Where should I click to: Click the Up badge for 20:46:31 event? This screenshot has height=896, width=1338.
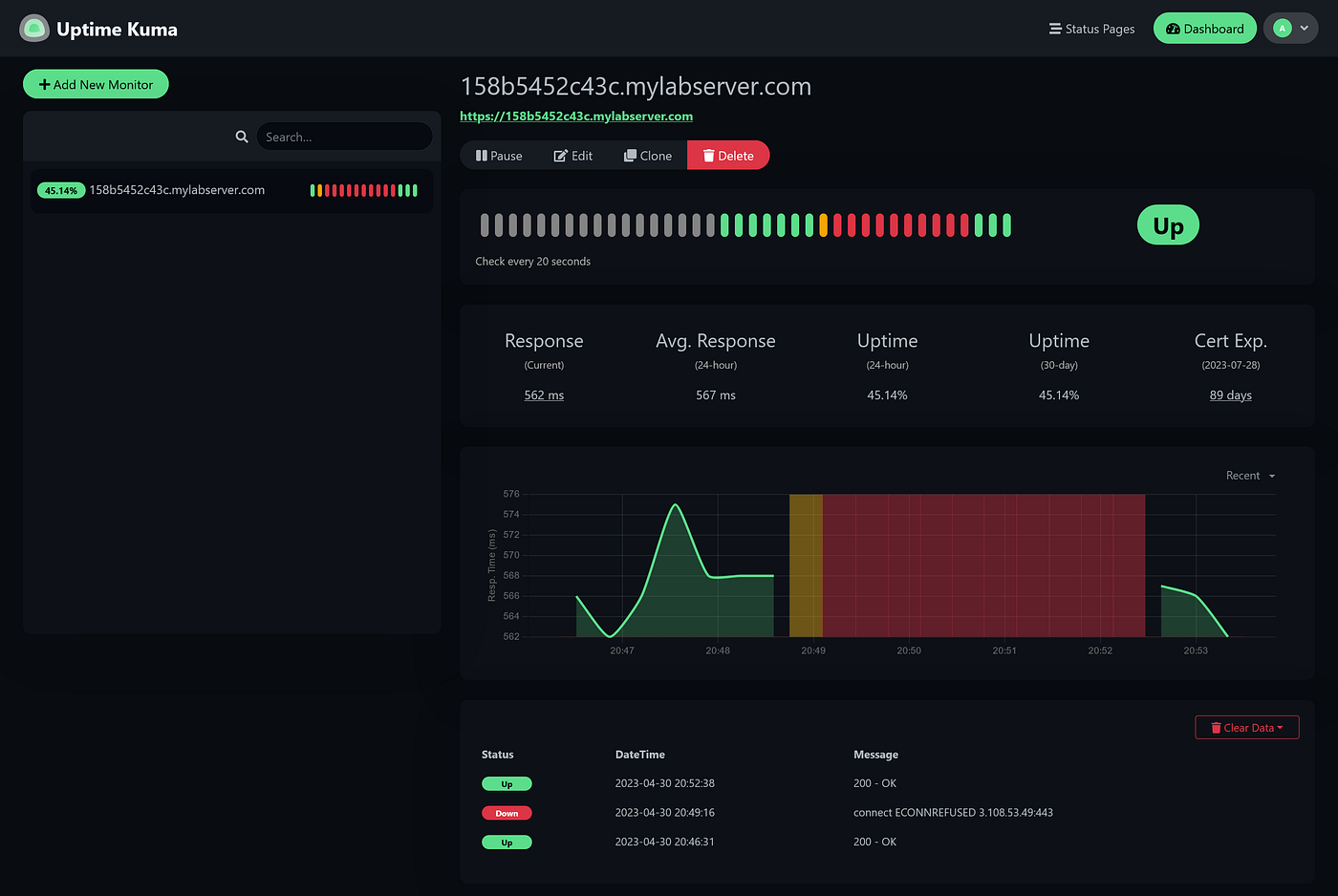(x=507, y=843)
